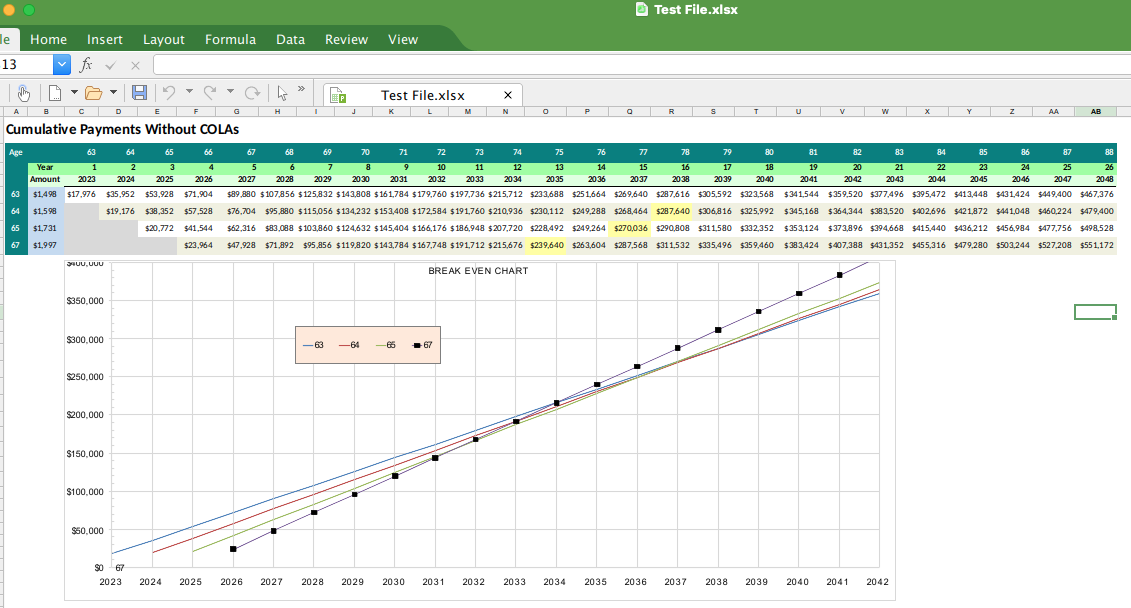Select the arrow pointer tool
The width and height of the screenshot is (1131, 608).
click(283, 93)
